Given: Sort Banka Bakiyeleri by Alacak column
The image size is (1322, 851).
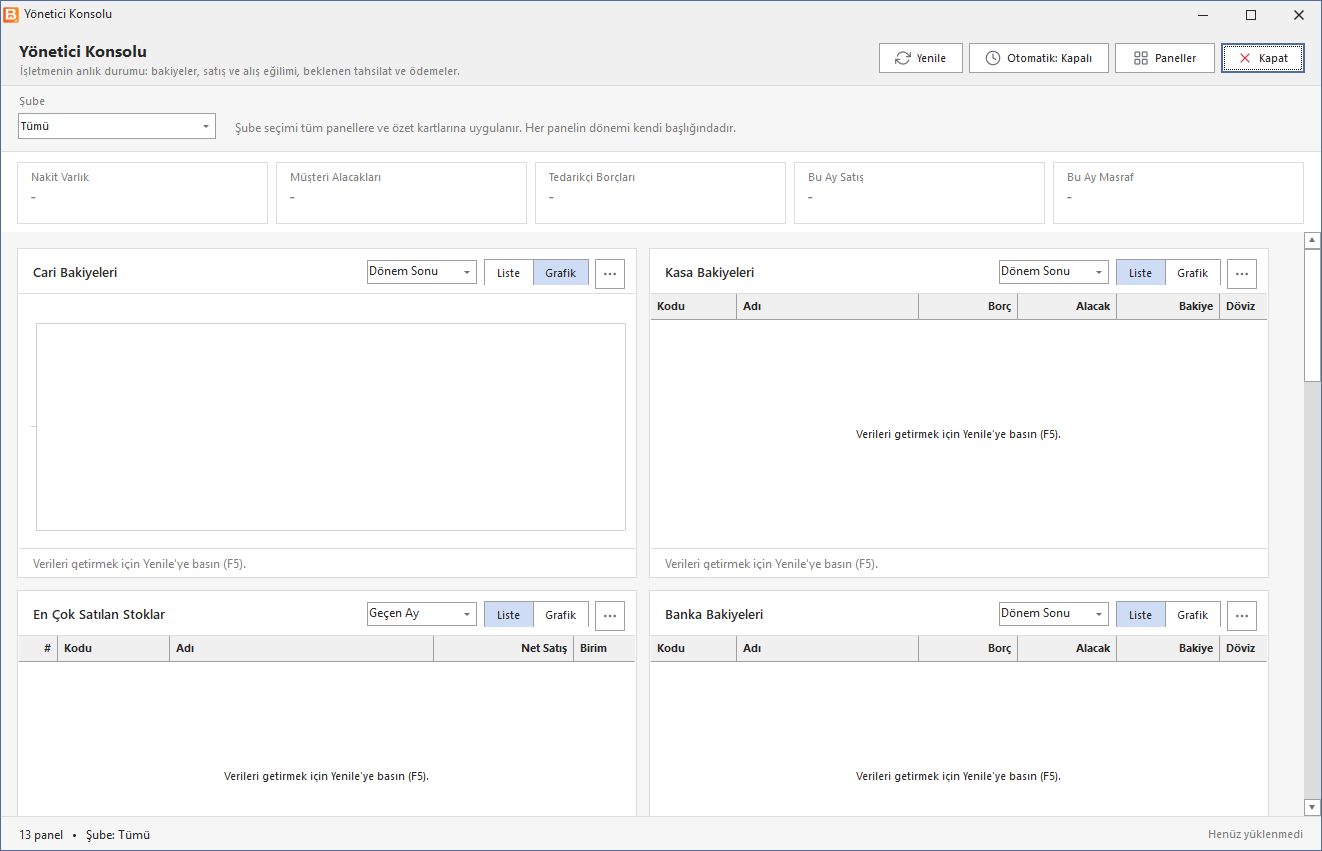Looking at the screenshot, I should [x=1068, y=648].
